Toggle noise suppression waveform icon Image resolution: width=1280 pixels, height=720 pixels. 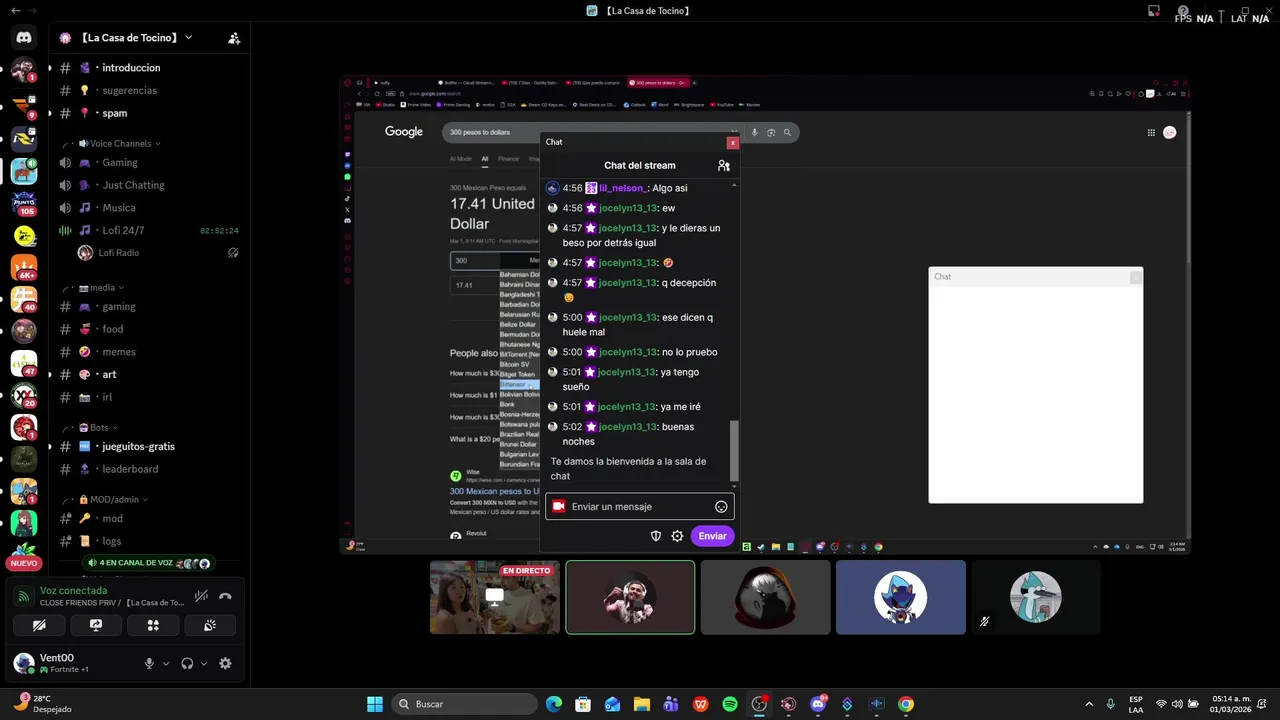(201, 596)
